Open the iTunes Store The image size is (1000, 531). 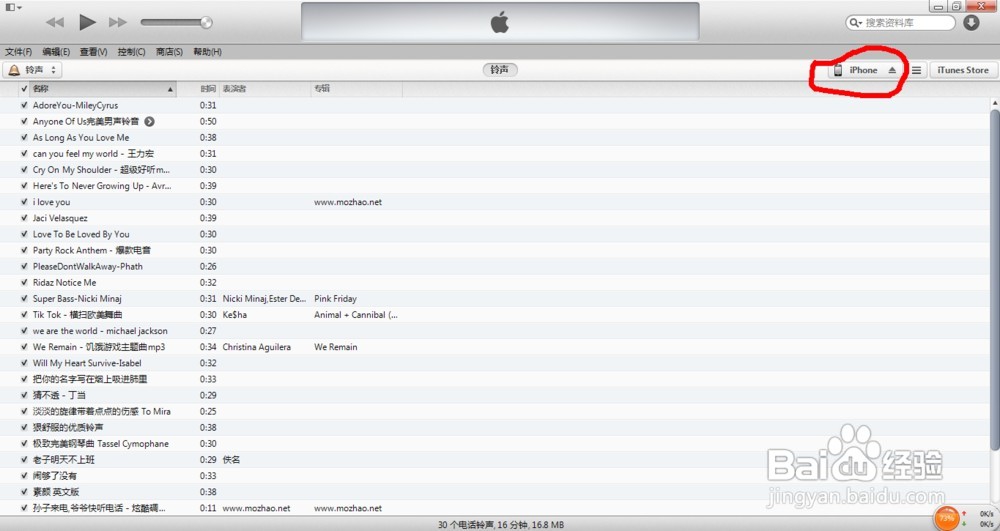tap(962, 70)
